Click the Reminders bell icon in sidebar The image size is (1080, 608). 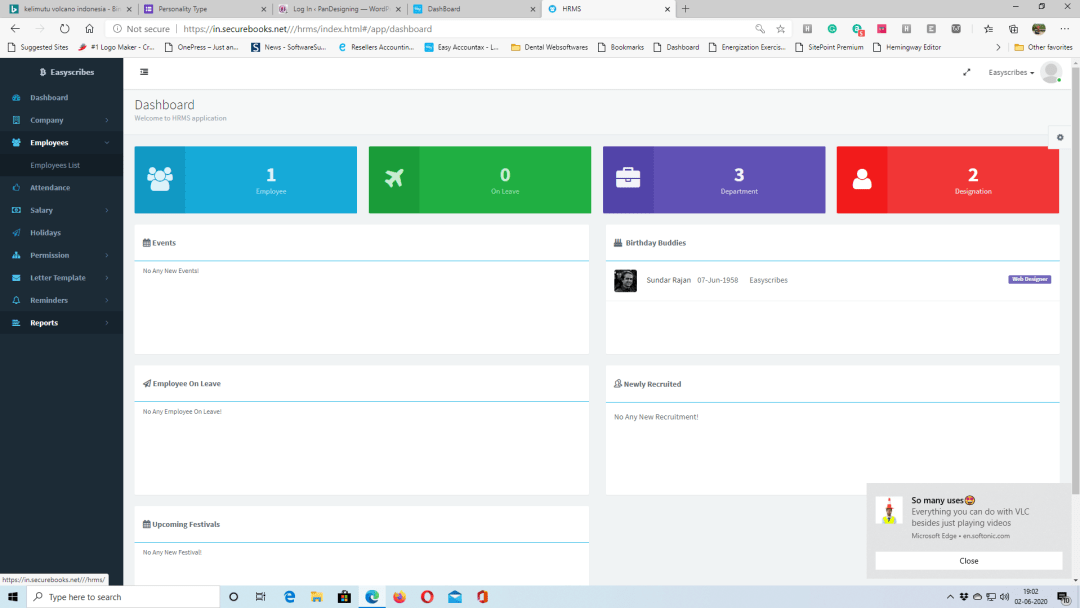(17, 300)
